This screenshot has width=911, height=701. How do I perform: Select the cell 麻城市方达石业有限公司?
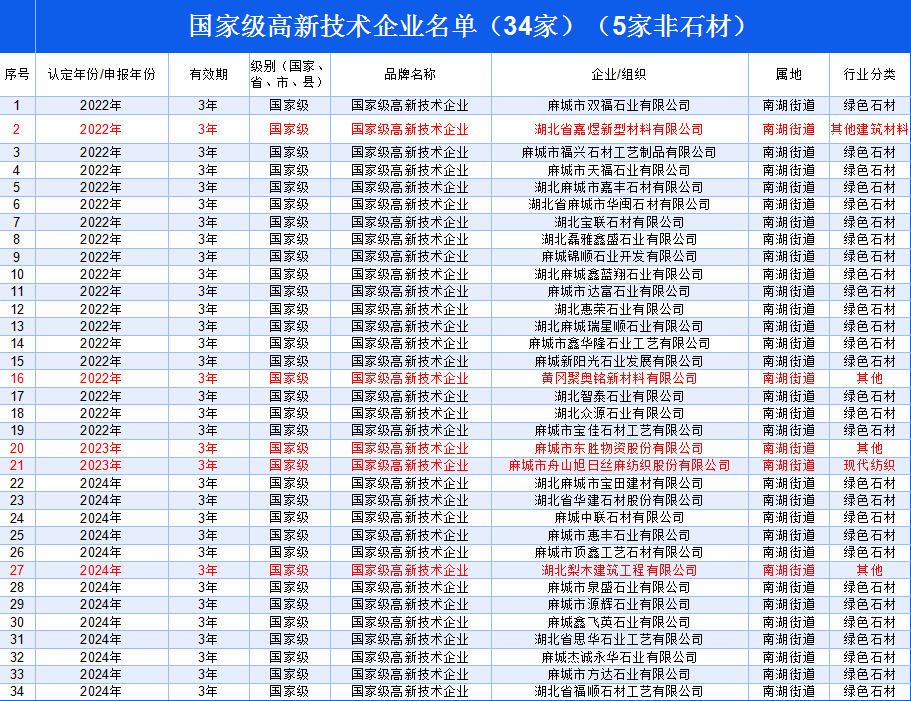[619, 674]
